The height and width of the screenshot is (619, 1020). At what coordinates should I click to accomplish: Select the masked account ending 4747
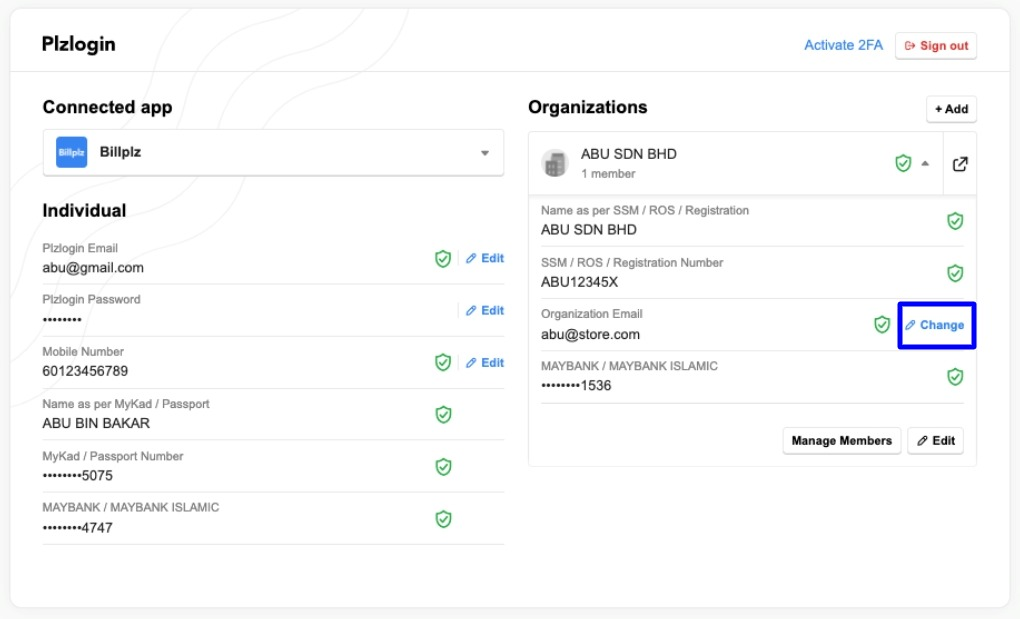[77, 528]
